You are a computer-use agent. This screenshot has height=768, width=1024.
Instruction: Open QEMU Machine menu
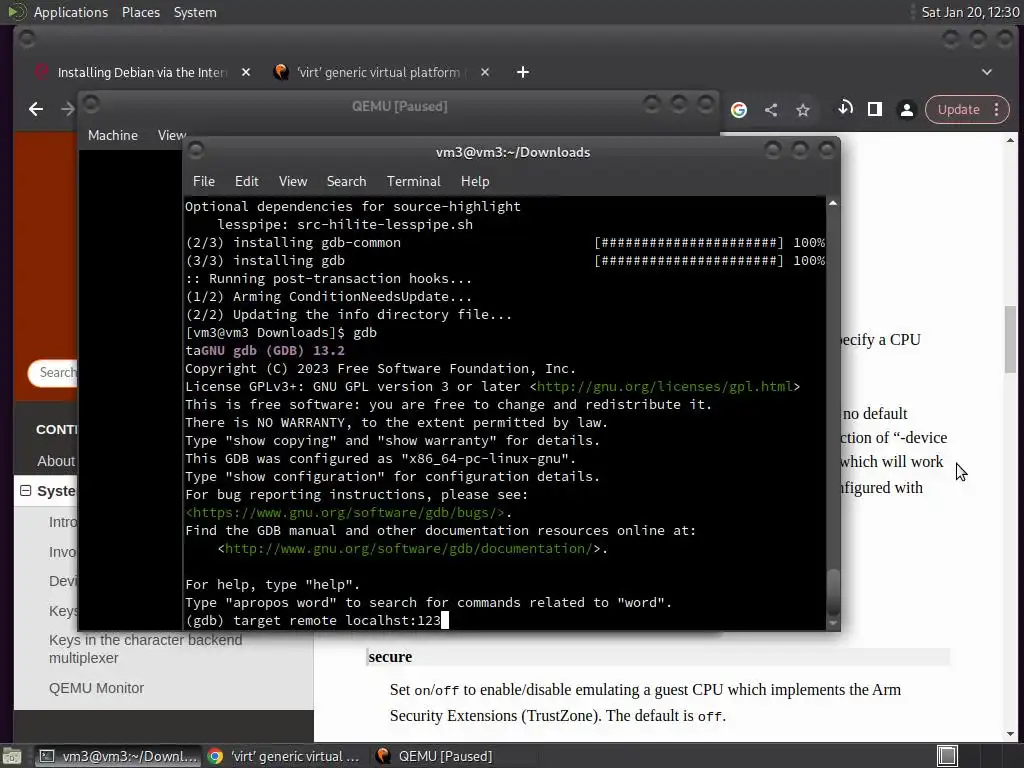click(x=113, y=135)
